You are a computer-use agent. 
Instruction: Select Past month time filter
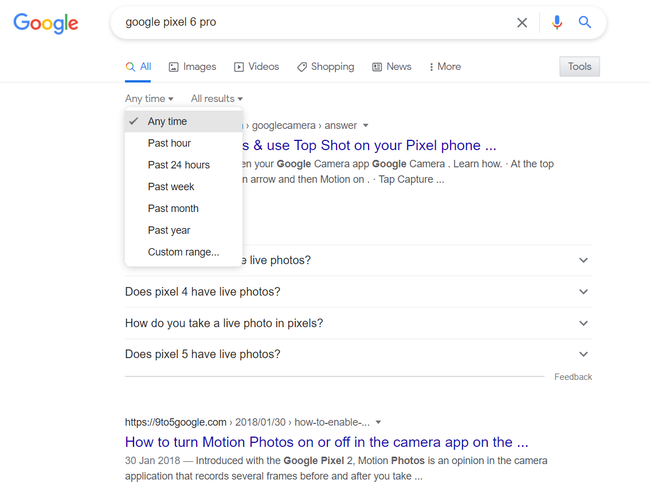184,208
